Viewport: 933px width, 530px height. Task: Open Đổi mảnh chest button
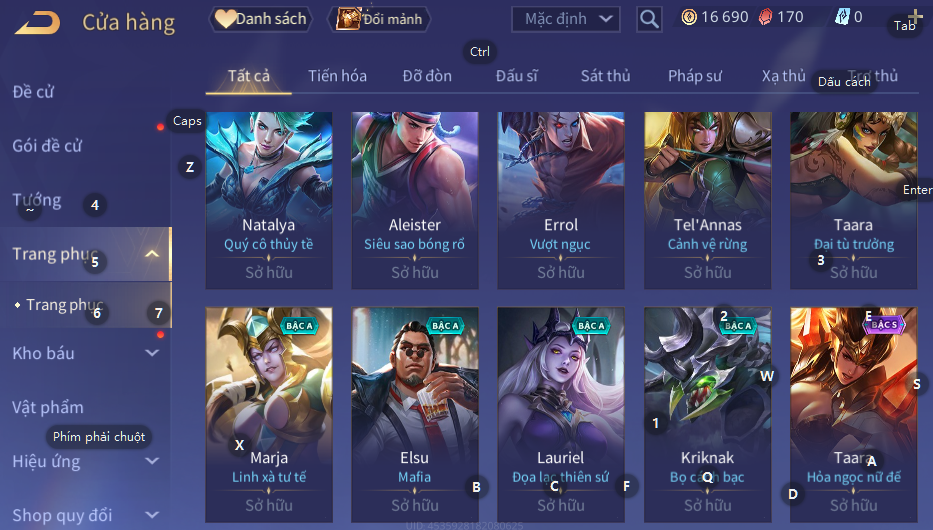pyautogui.click(x=379, y=19)
